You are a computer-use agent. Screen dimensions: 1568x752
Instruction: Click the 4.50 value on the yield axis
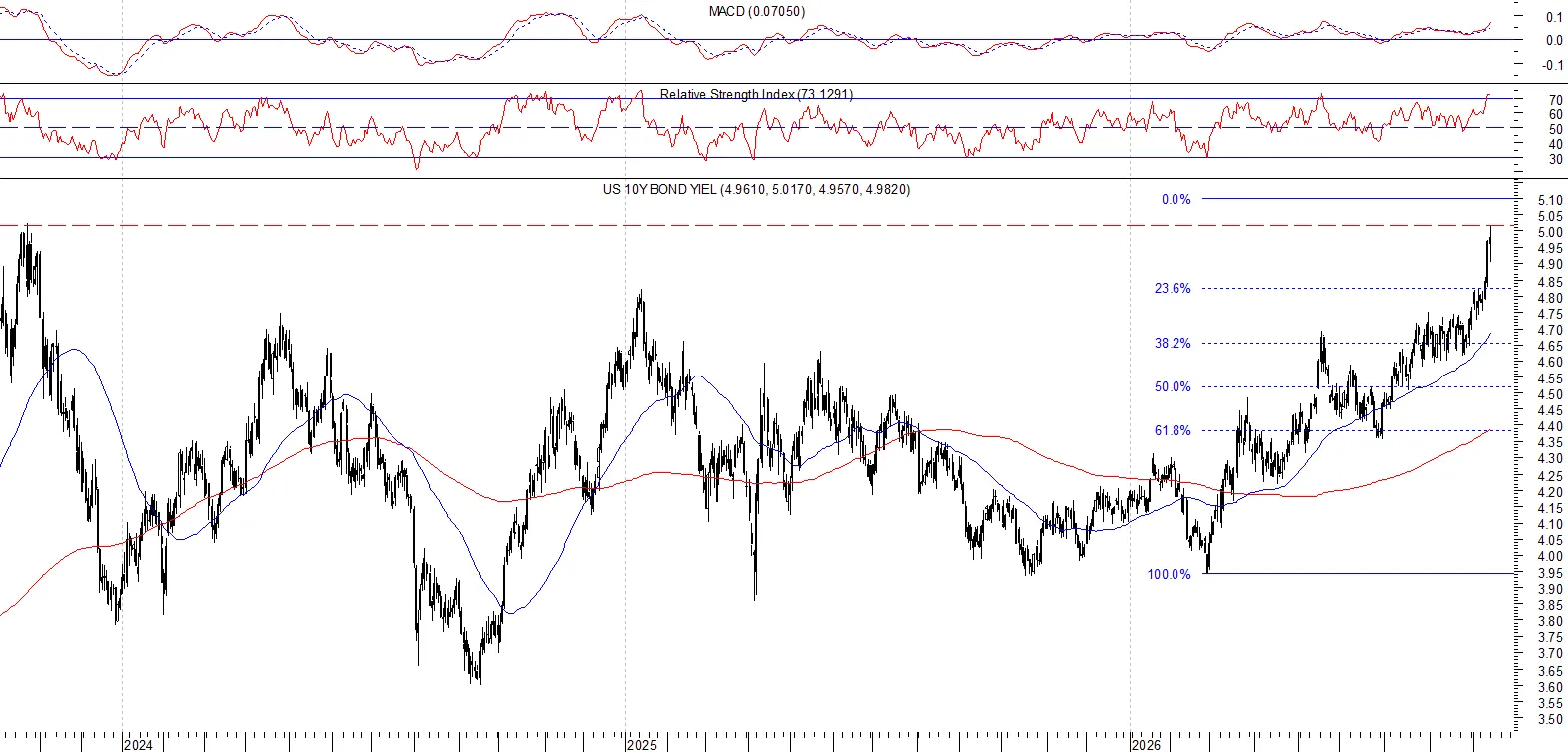(1550, 395)
